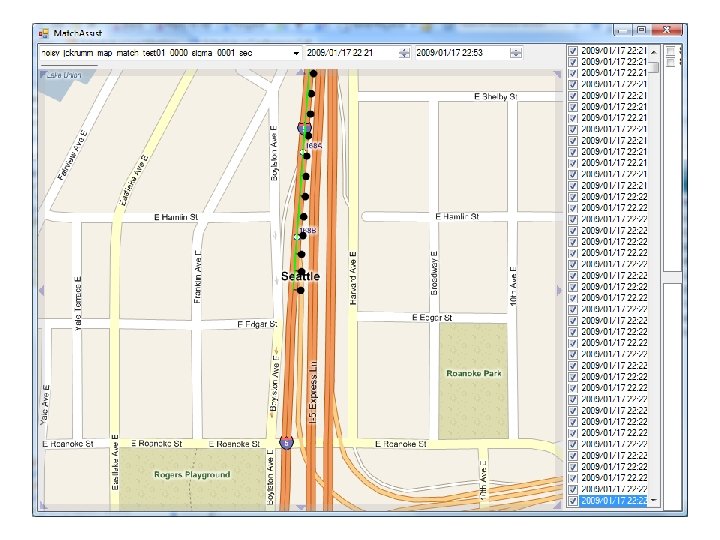Click the timestamp list scroll down arrow
The image size is (720, 540).
click(x=654, y=501)
